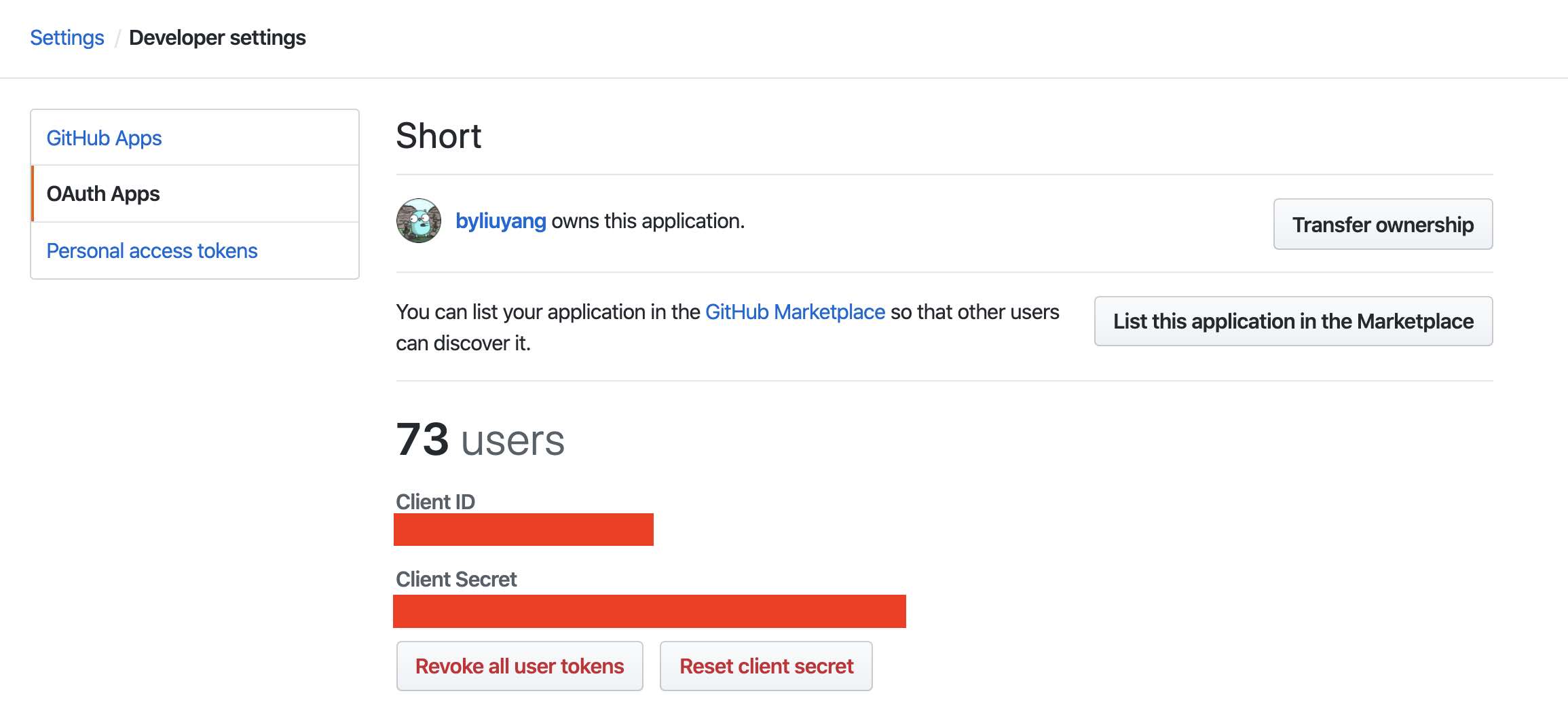Screen dimensions: 1568x721
Task: Open GitHub Apps sidebar item
Action: pyautogui.click(x=195, y=138)
